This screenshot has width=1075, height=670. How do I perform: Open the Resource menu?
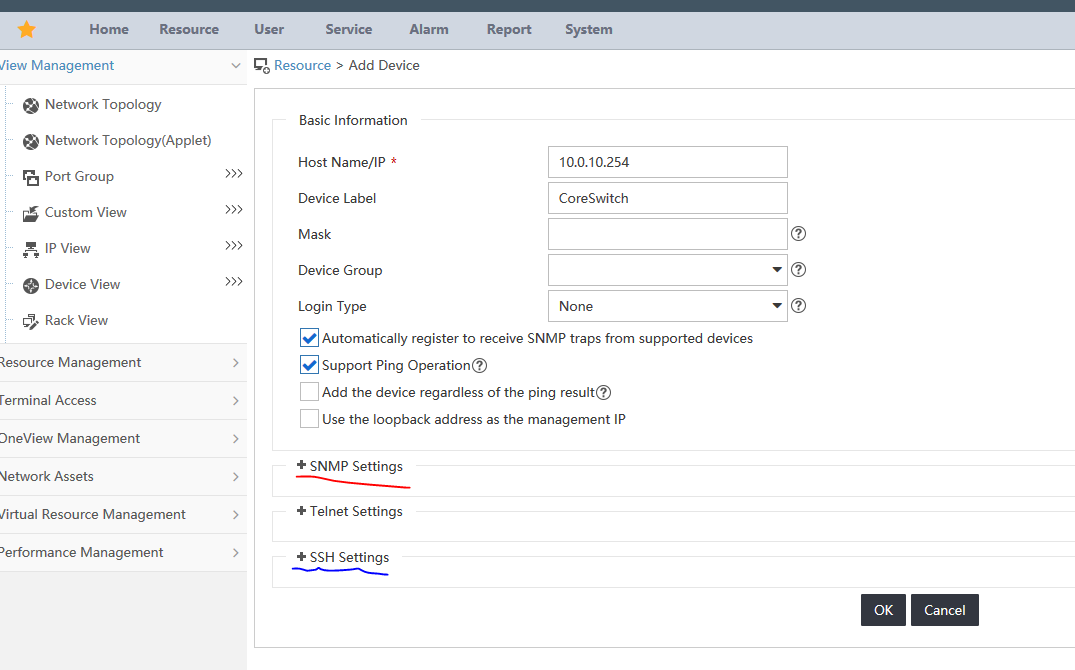189,29
